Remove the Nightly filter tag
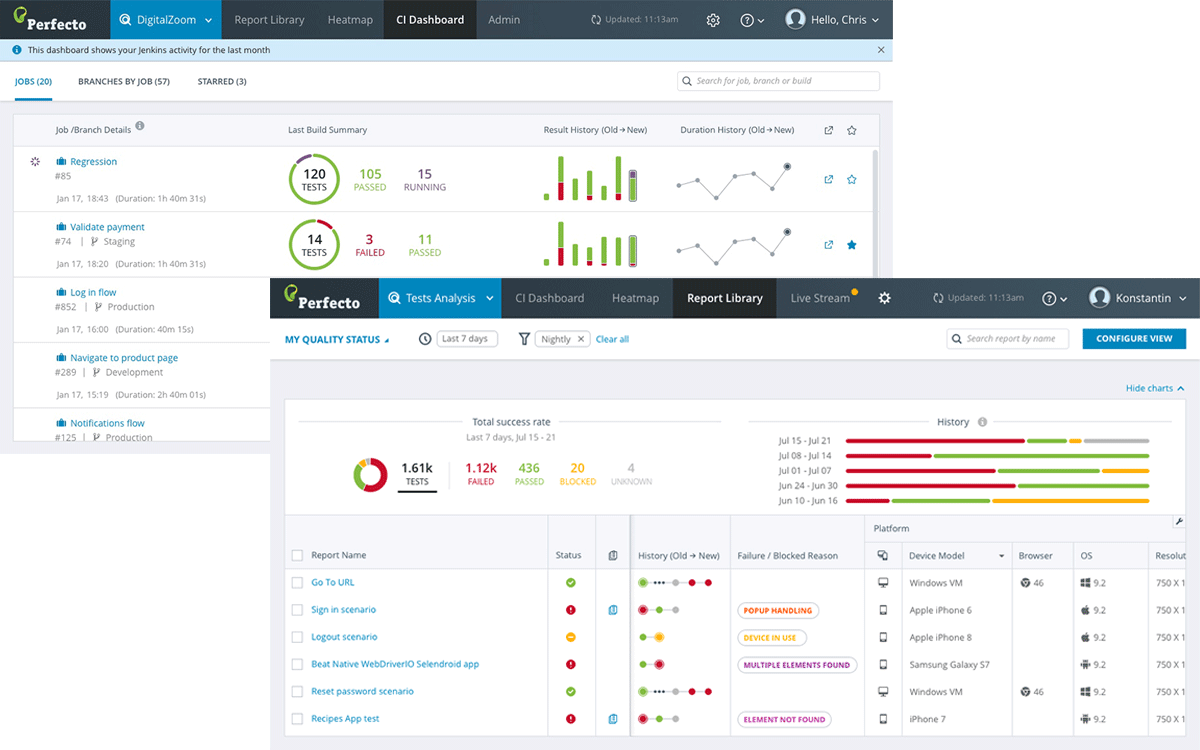This screenshot has width=1200, height=750. click(580, 339)
